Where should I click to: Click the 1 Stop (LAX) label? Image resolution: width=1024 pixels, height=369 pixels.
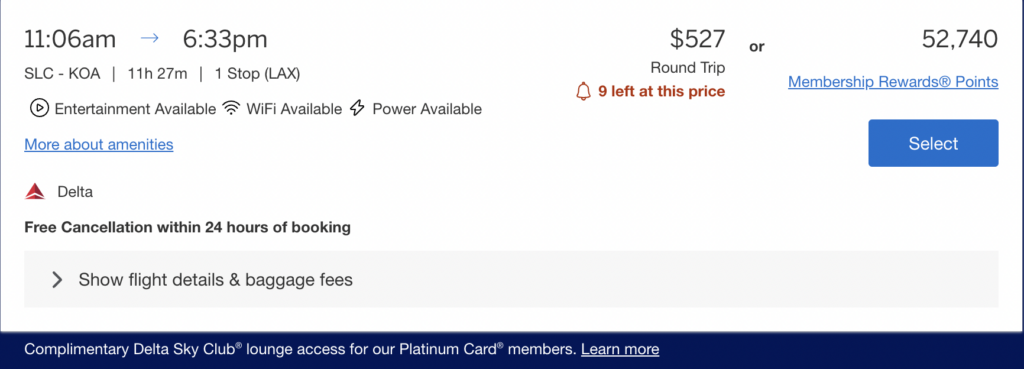(x=257, y=74)
